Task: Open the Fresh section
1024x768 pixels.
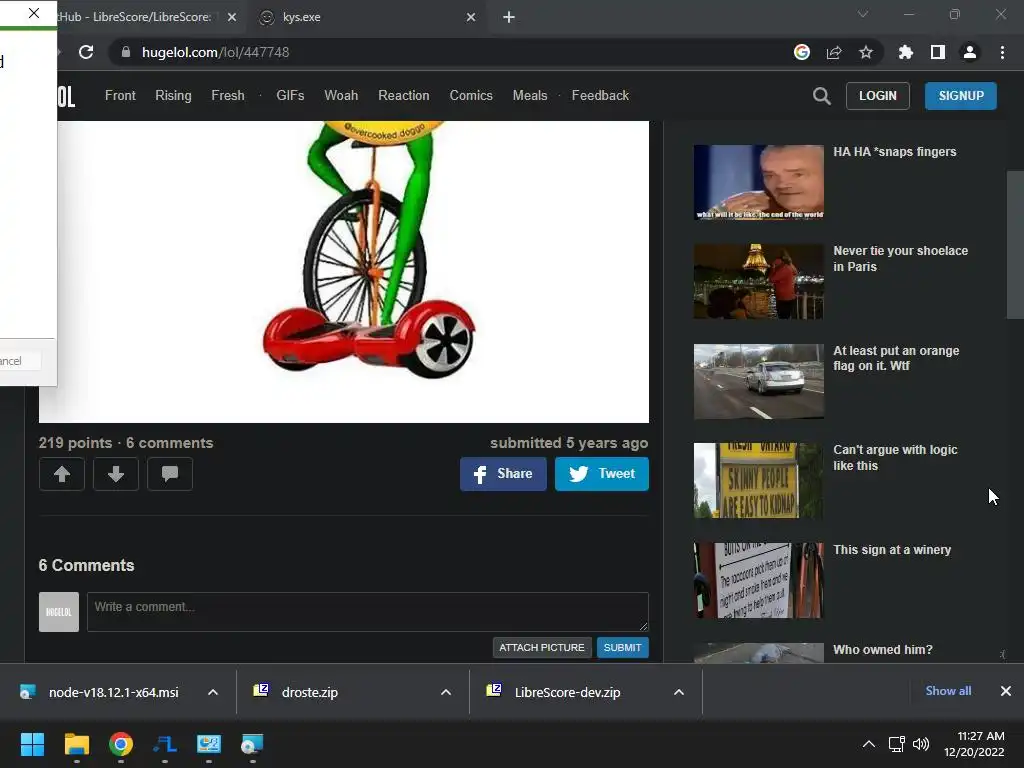Action: (228, 95)
